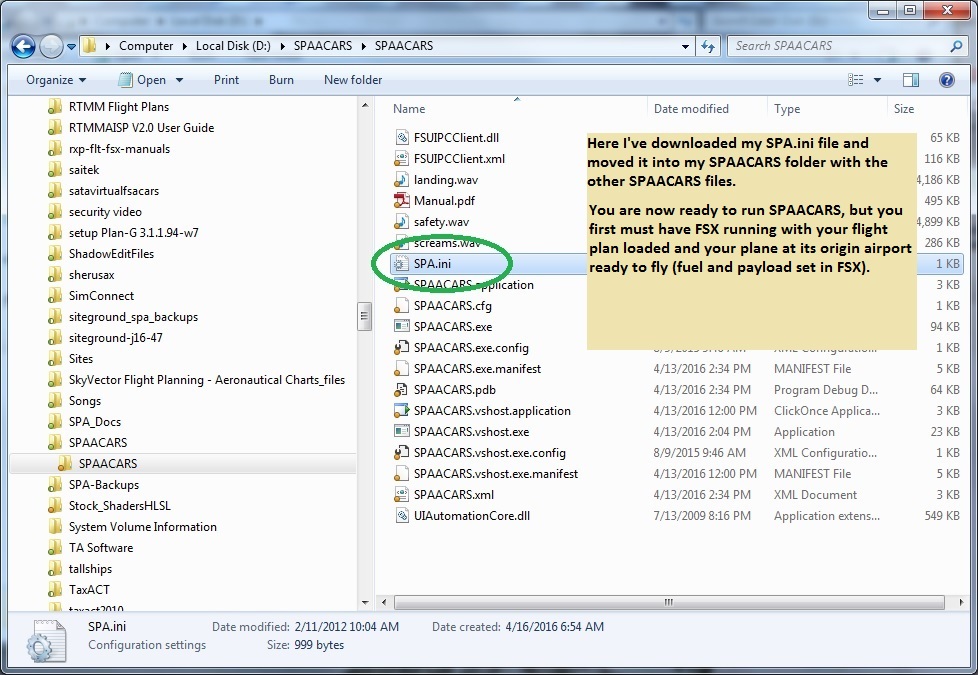Open RTMM Flight Plans folder in tree
This screenshot has height=675, width=978.
pos(119,107)
